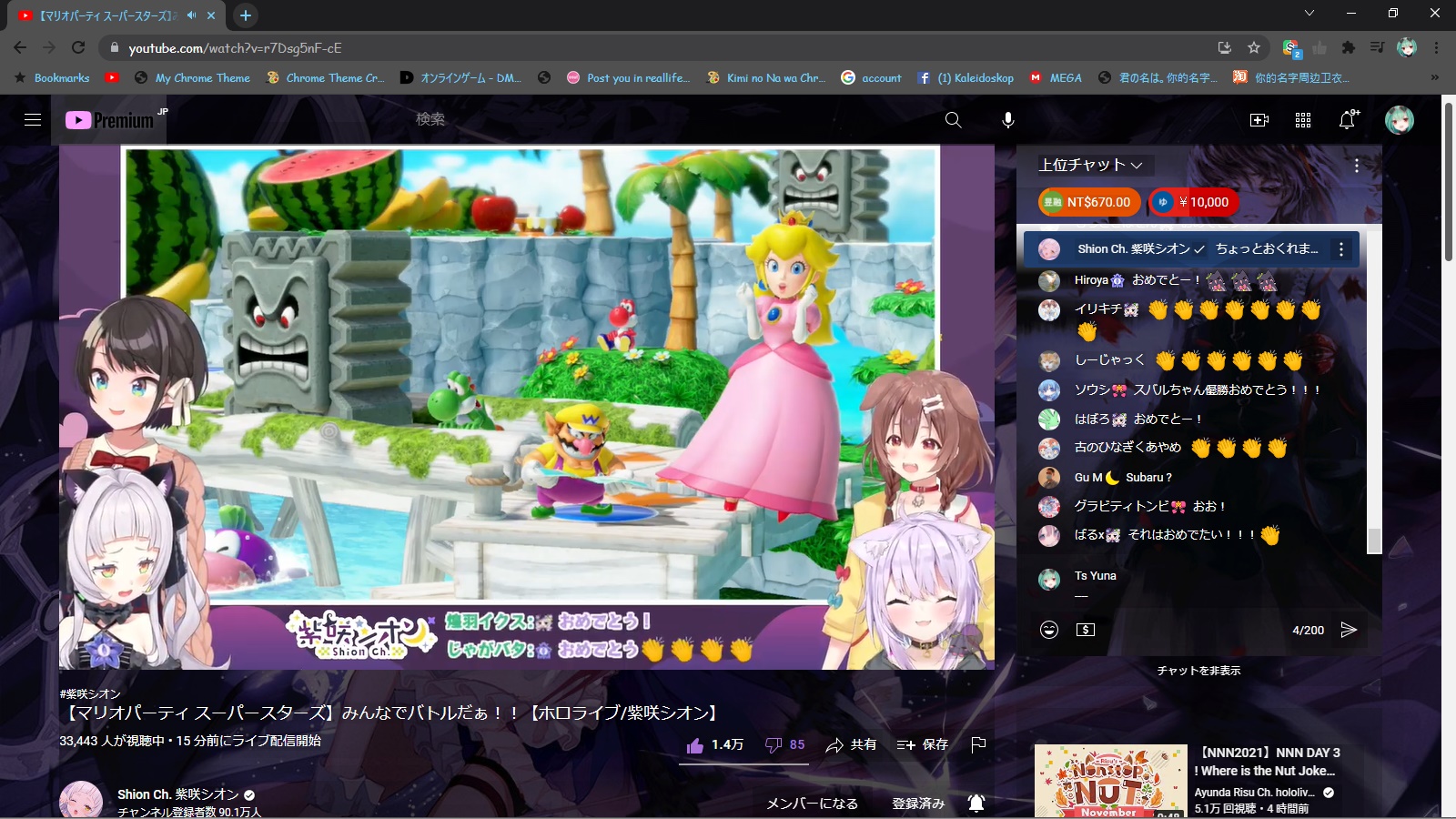Click the ¥10,000 Super Chat chip
The height and width of the screenshot is (819, 1456).
point(1193,202)
